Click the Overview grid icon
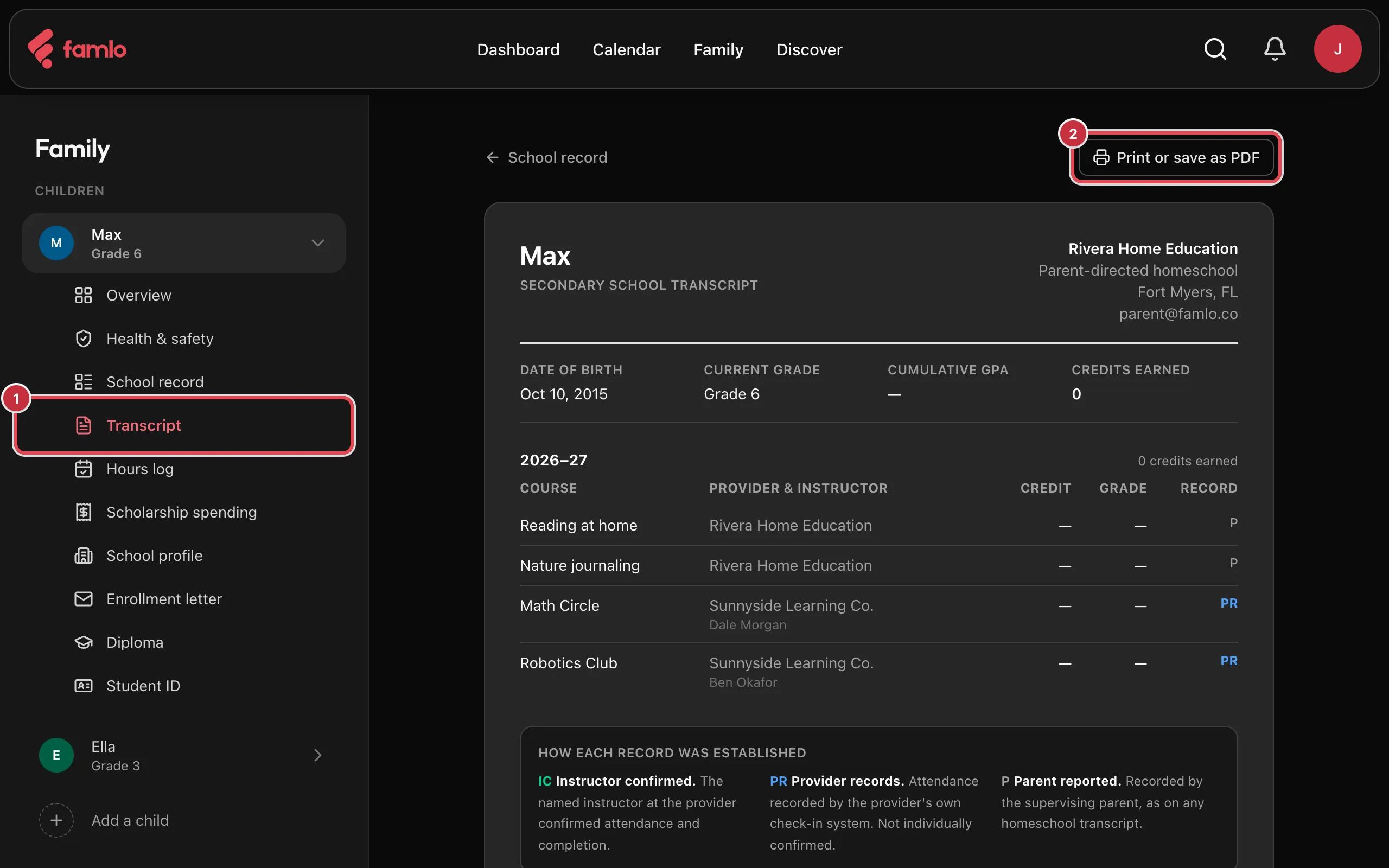Screen dimensions: 1389x868 (83, 295)
